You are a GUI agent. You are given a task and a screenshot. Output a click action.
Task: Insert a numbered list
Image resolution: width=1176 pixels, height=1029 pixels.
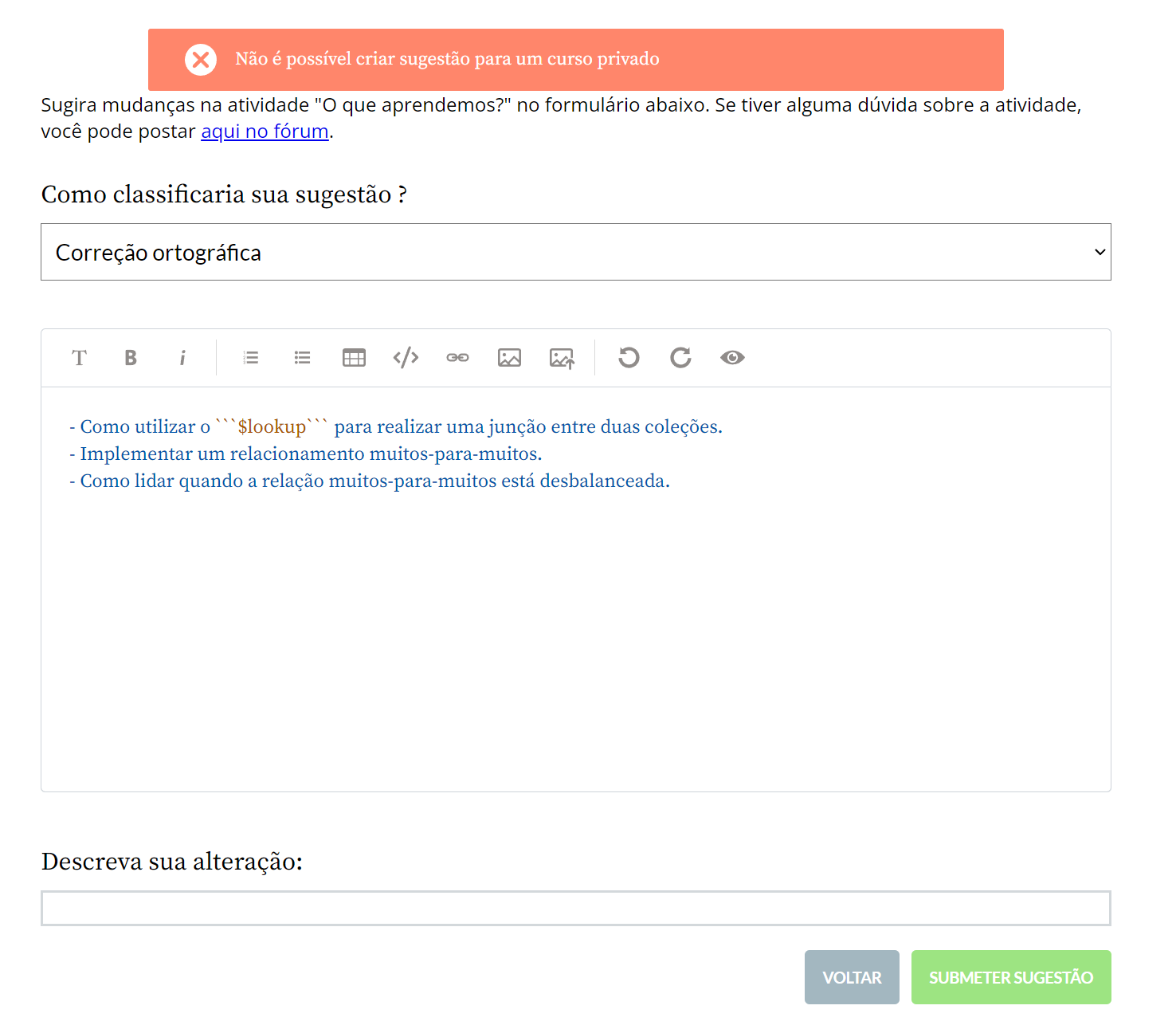pos(251,358)
